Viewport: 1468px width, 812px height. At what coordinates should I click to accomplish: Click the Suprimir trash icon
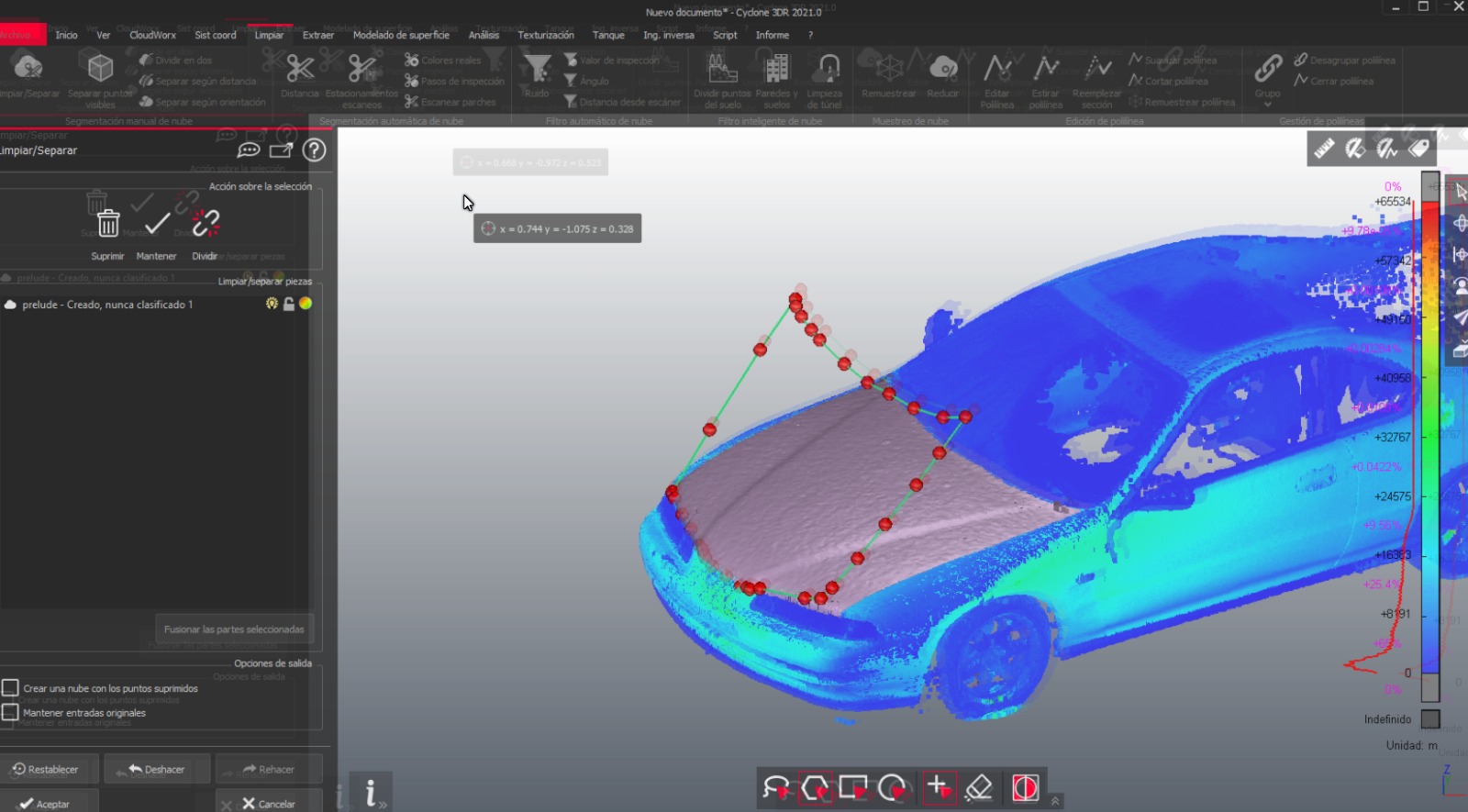coord(108,223)
